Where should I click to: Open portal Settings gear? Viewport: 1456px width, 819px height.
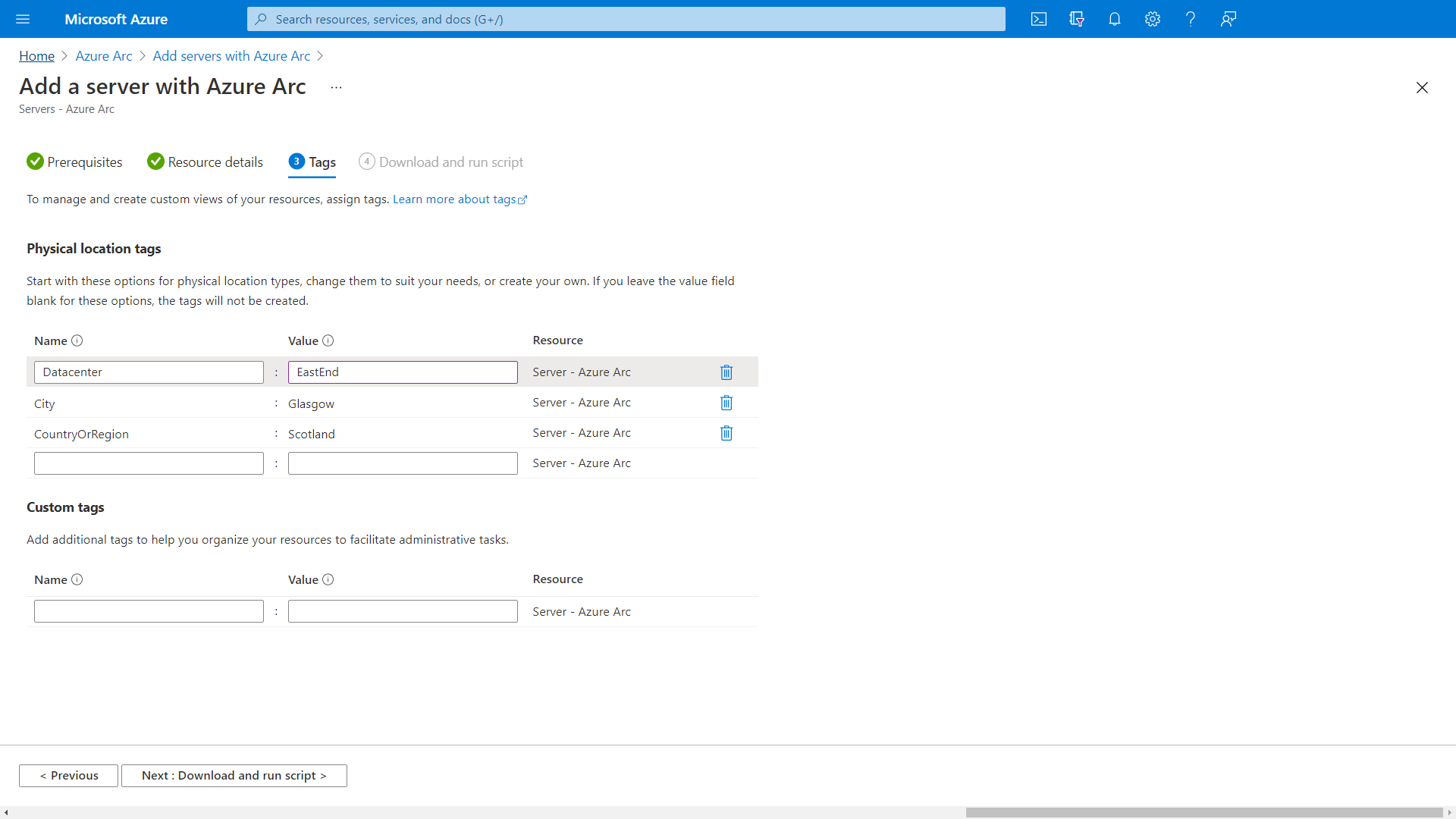pos(1153,19)
